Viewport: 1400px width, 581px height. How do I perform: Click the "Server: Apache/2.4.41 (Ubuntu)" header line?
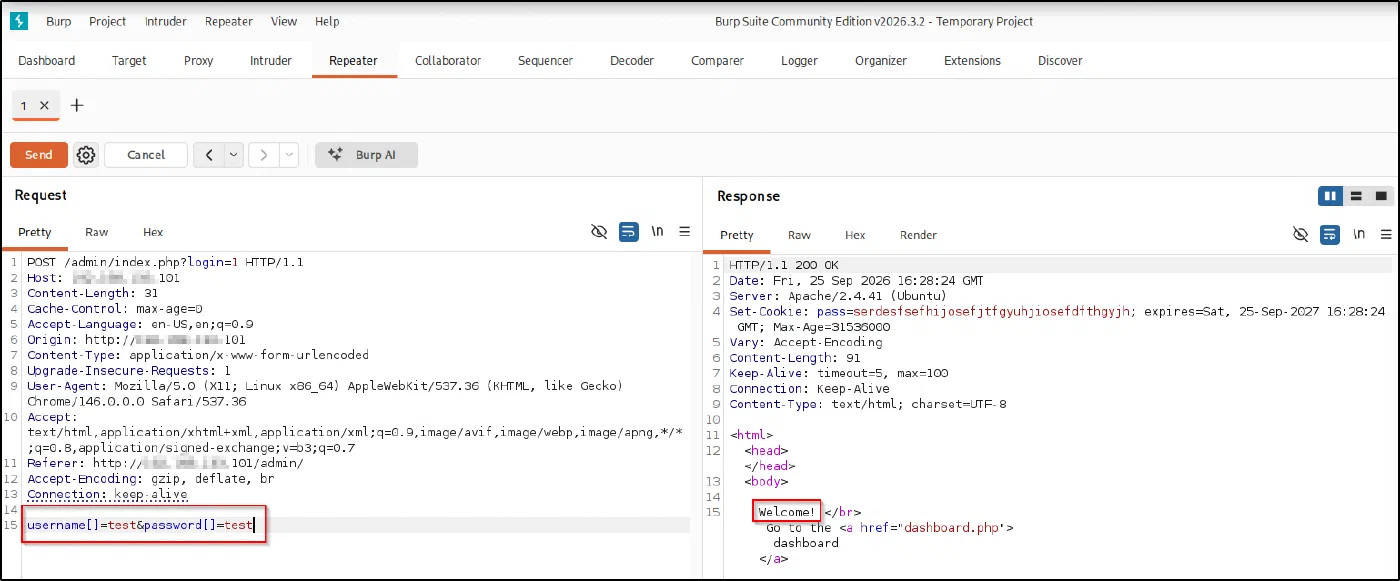click(838, 296)
